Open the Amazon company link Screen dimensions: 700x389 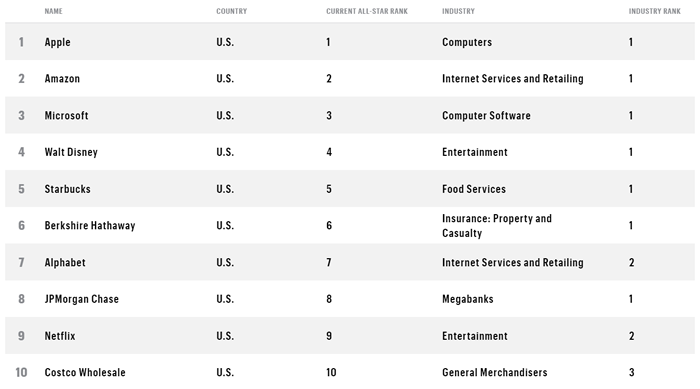point(62,79)
